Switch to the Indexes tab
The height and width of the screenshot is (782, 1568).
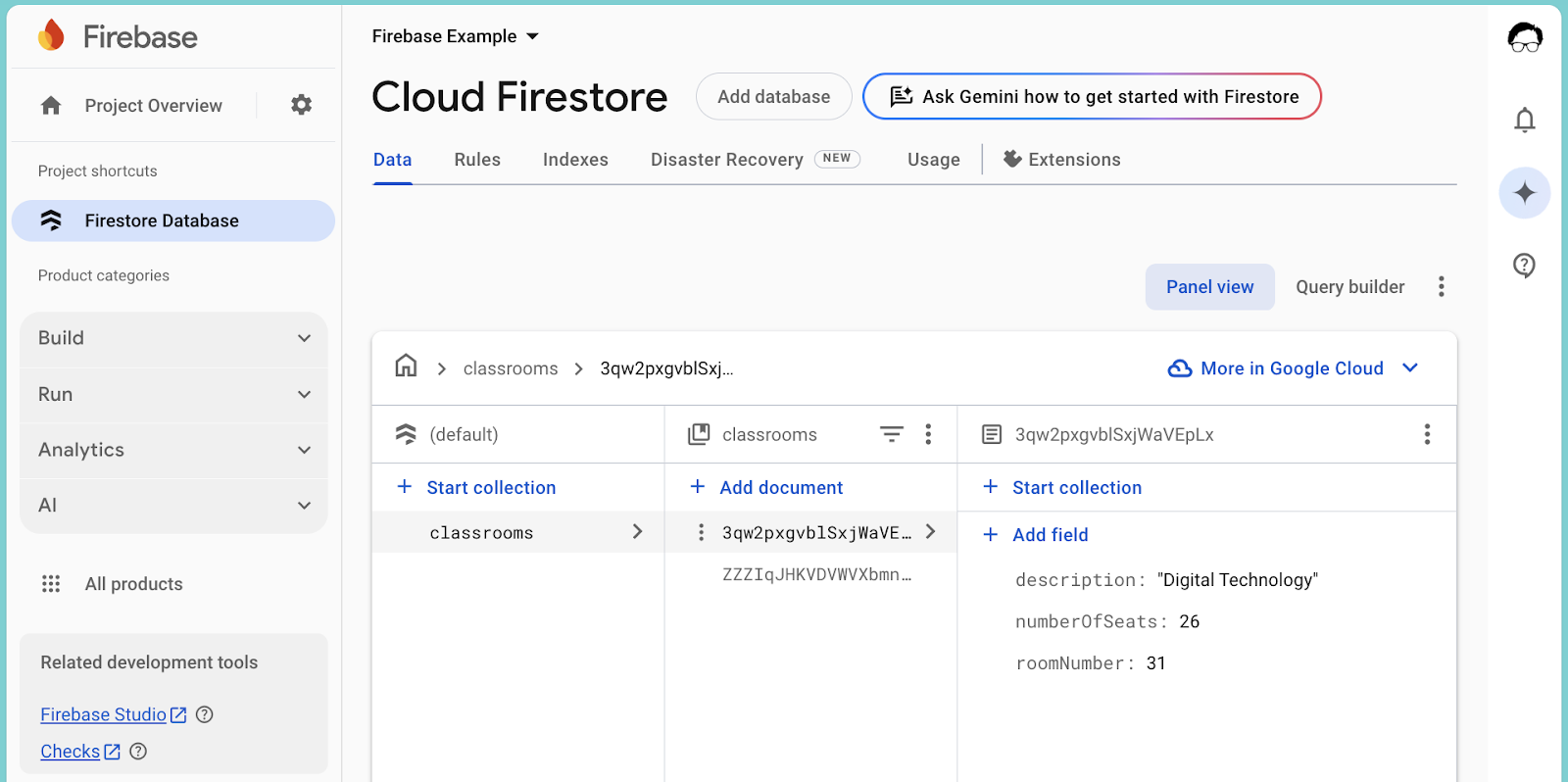[575, 160]
